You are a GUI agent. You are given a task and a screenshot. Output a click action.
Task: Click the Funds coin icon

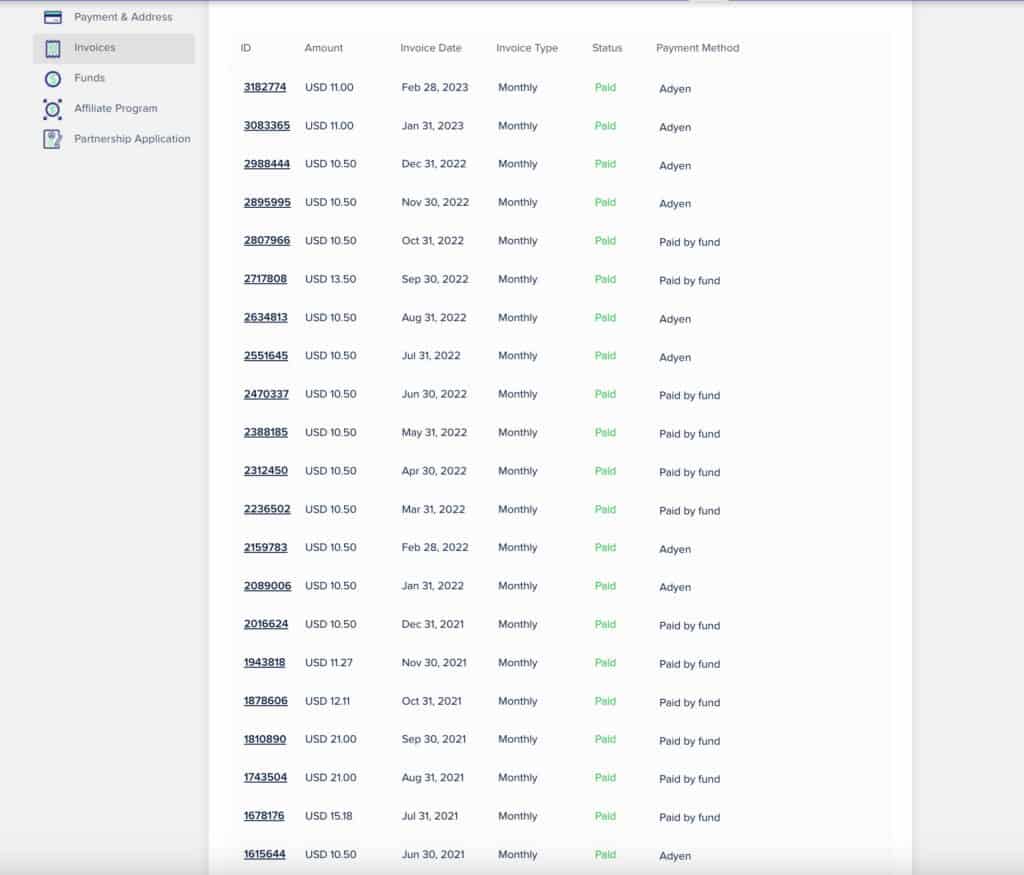click(x=52, y=77)
